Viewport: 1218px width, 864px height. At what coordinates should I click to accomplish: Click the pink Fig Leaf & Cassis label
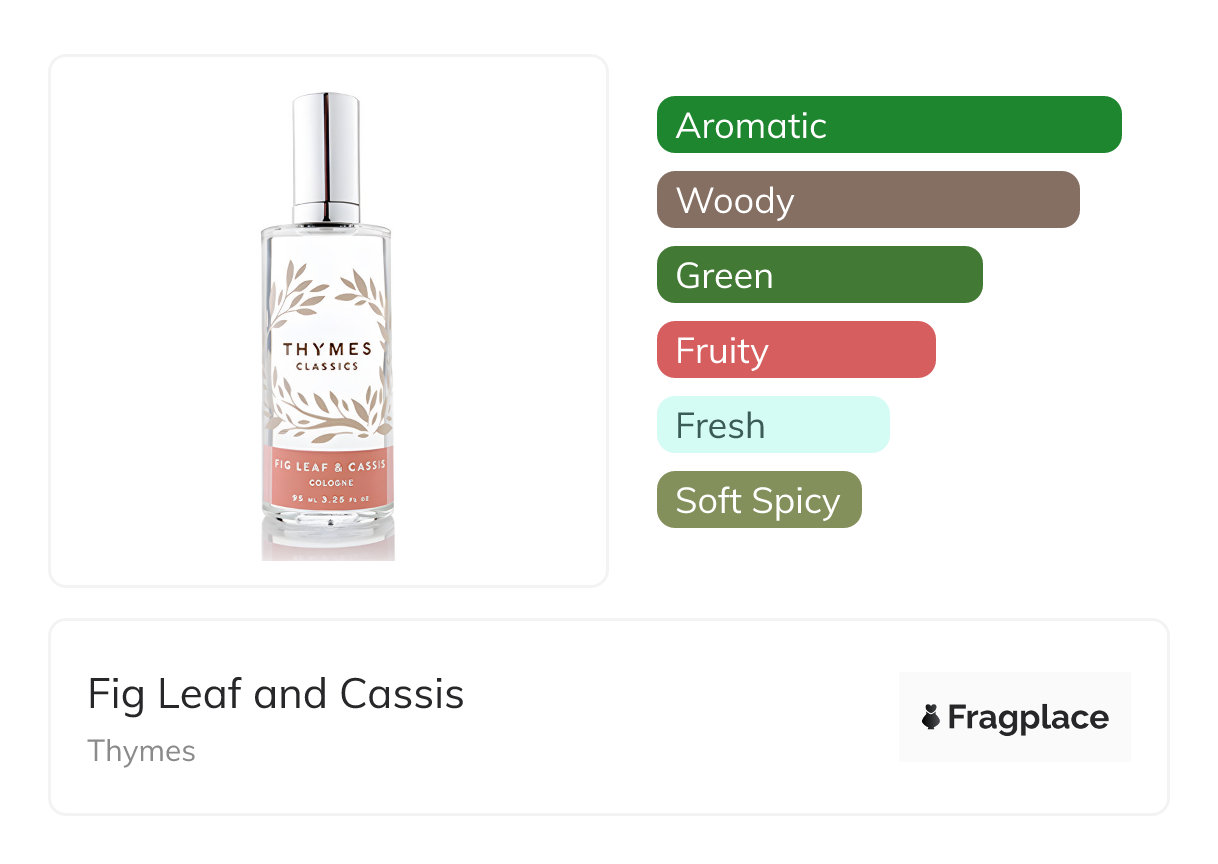click(327, 466)
